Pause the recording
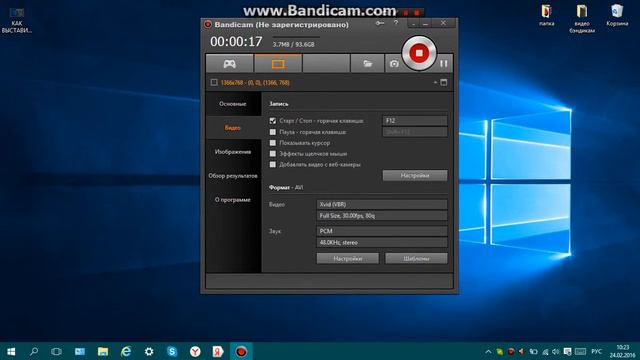The height and width of the screenshot is (360, 640). (x=444, y=64)
